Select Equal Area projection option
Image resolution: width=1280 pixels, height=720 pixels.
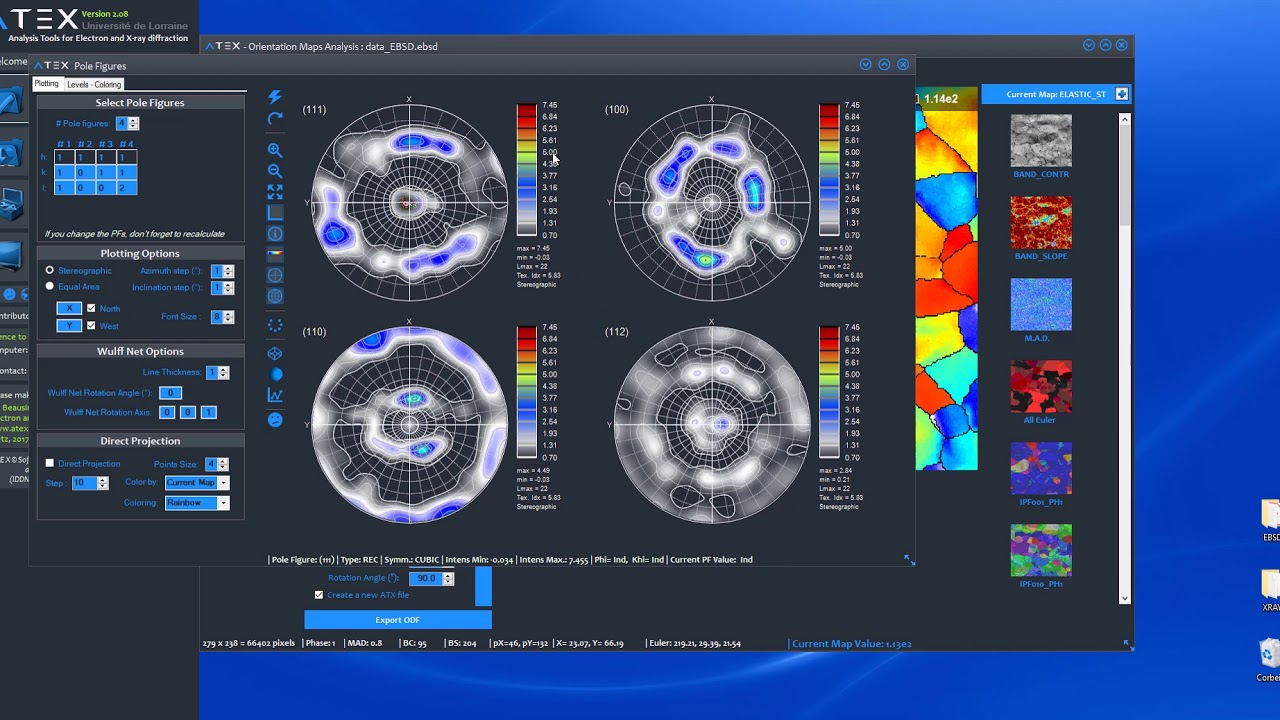[50, 286]
